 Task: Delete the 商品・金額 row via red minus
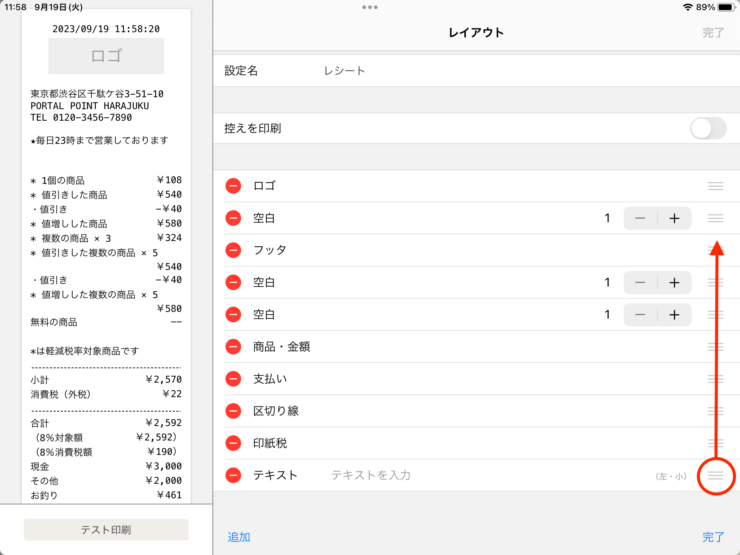(233, 347)
